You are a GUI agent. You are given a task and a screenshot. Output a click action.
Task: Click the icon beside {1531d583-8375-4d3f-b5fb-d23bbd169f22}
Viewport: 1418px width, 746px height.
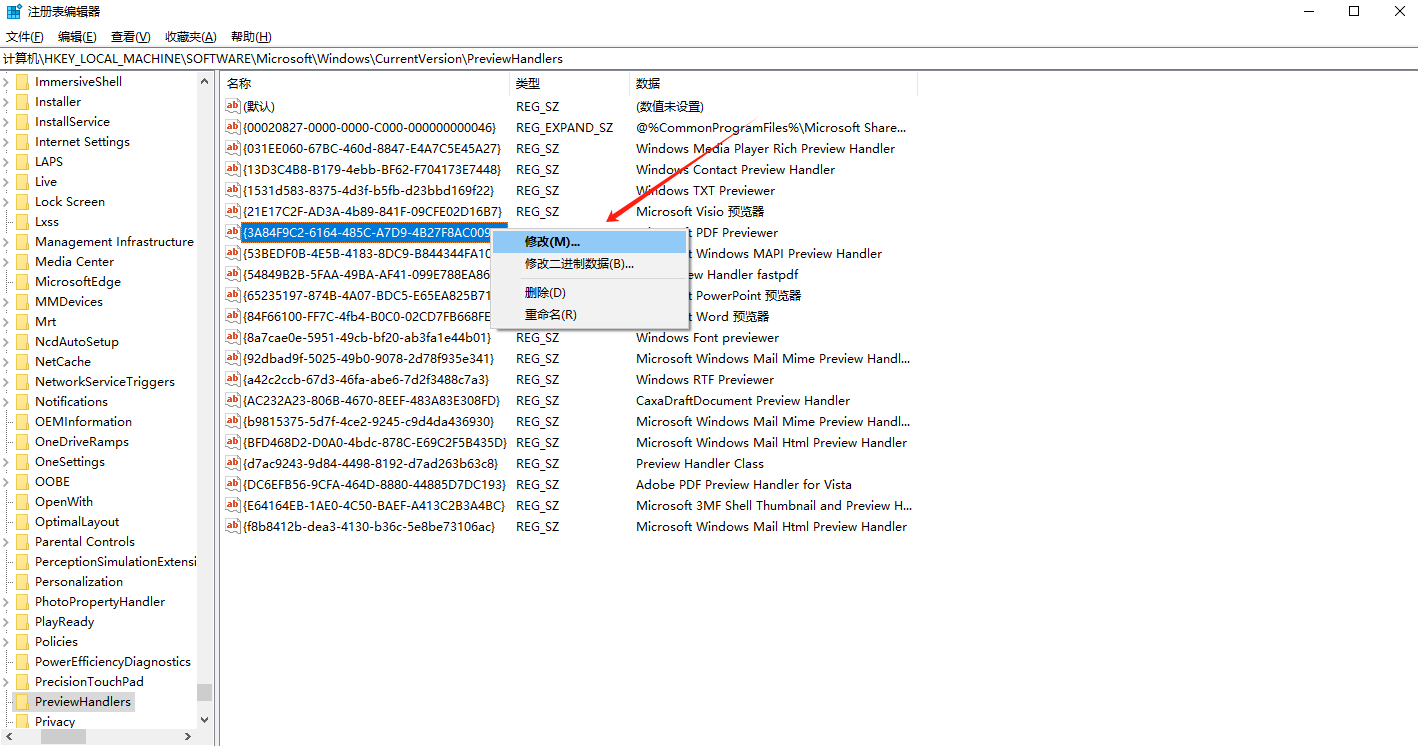[233, 190]
